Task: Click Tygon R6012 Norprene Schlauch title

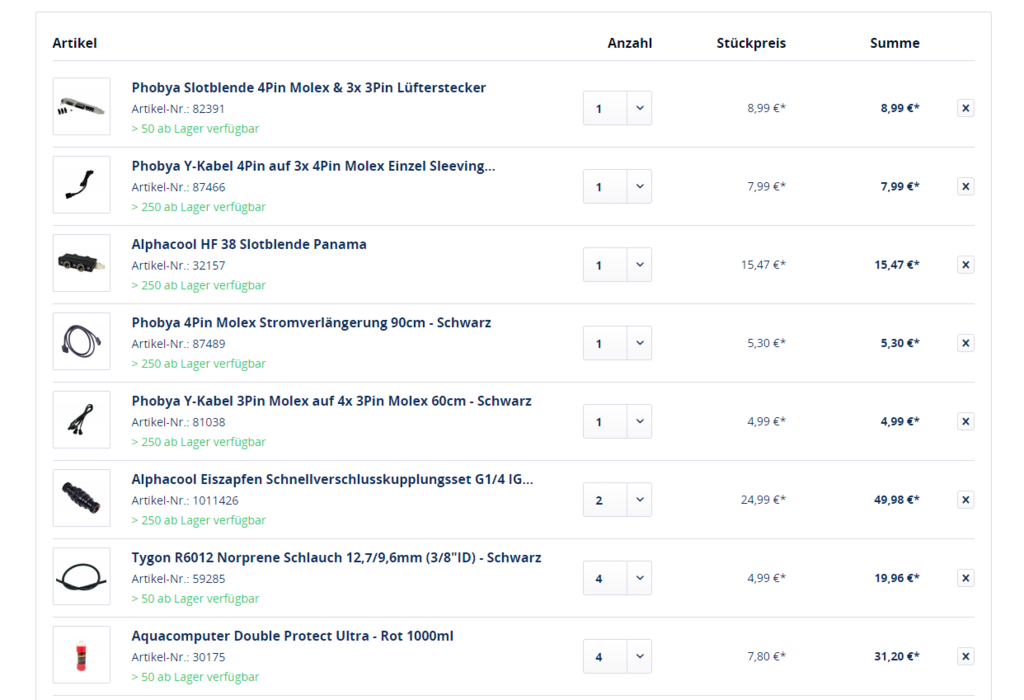Action: pos(336,558)
